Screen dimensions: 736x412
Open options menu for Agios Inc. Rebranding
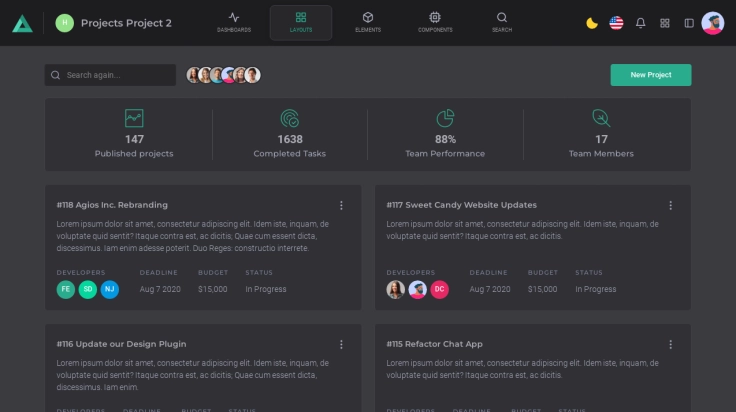tap(341, 205)
